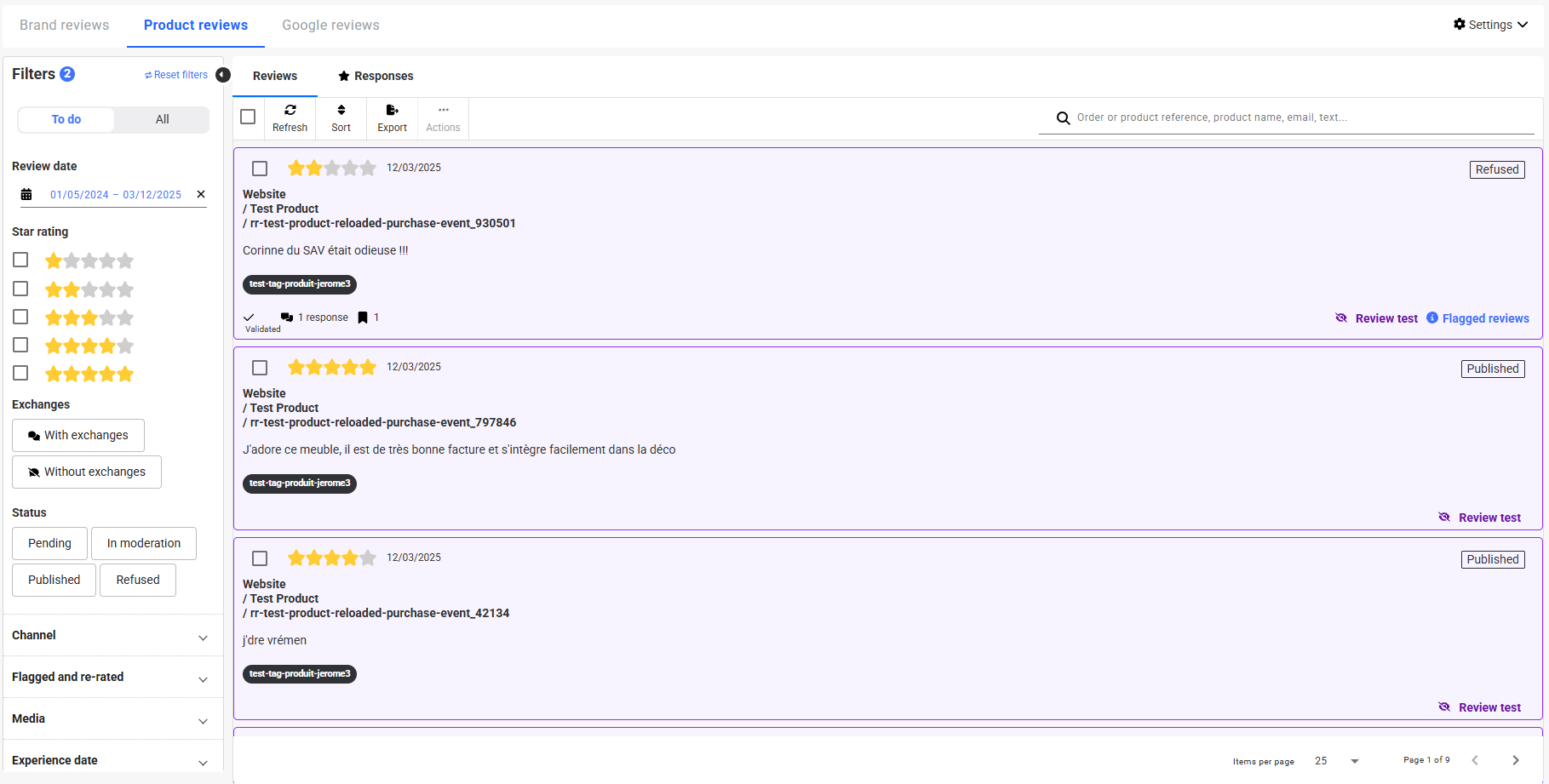Open the calendar date picker icon
The image size is (1549, 784).
tap(26, 195)
